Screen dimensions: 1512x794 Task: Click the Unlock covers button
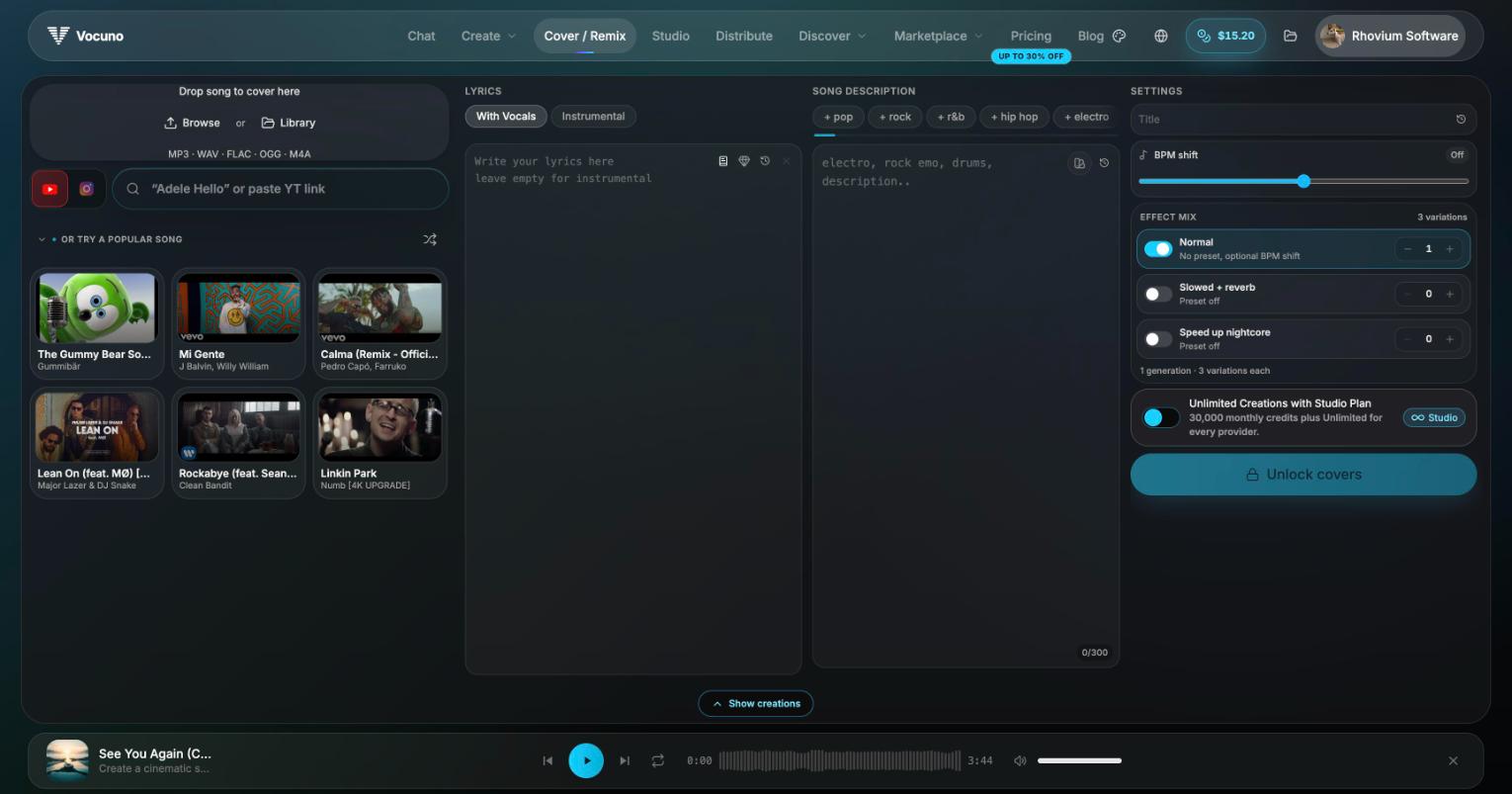(1303, 475)
